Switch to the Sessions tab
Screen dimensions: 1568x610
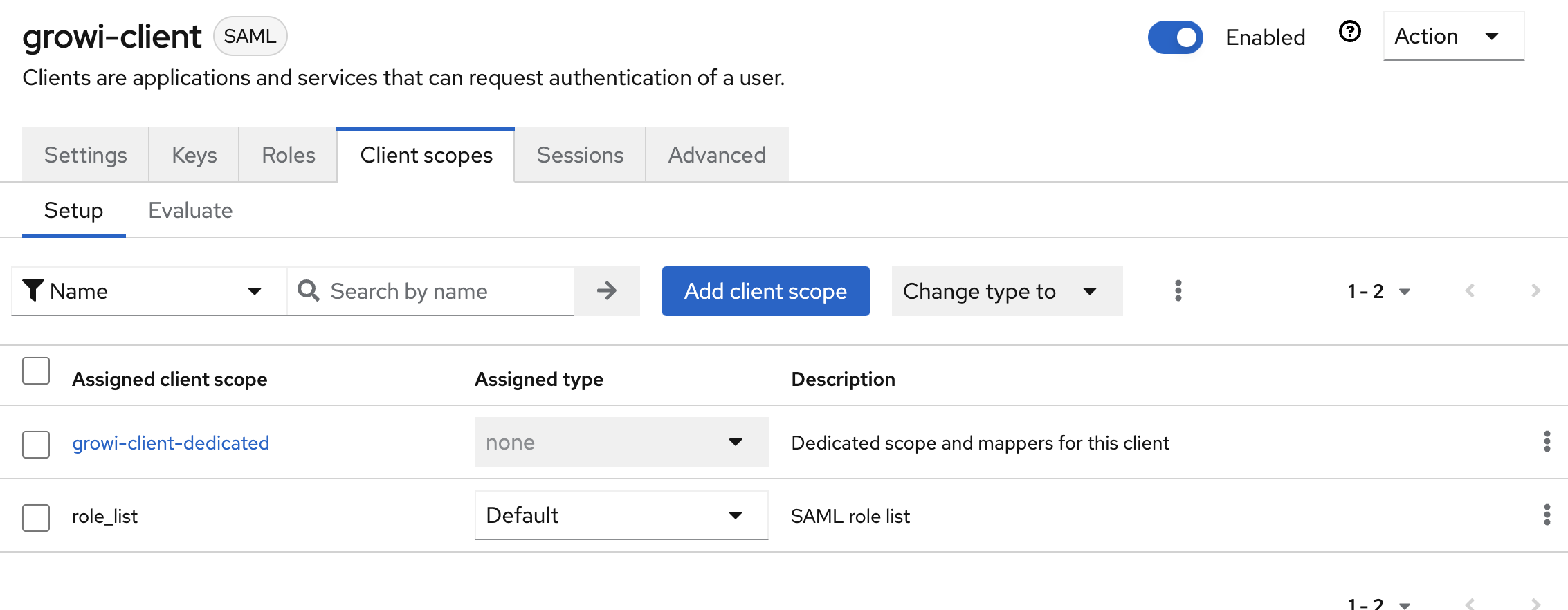580,155
